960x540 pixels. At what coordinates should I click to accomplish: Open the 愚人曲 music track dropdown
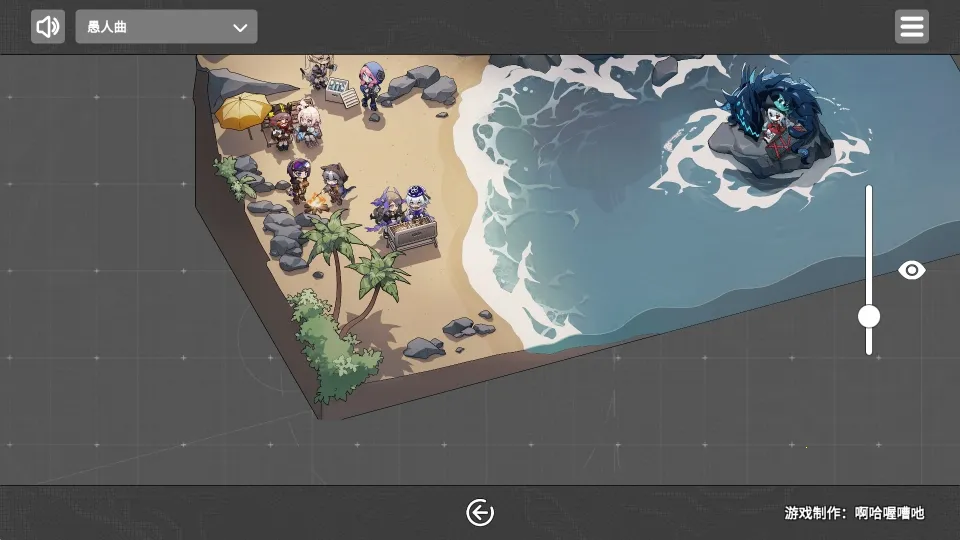click(165, 27)
